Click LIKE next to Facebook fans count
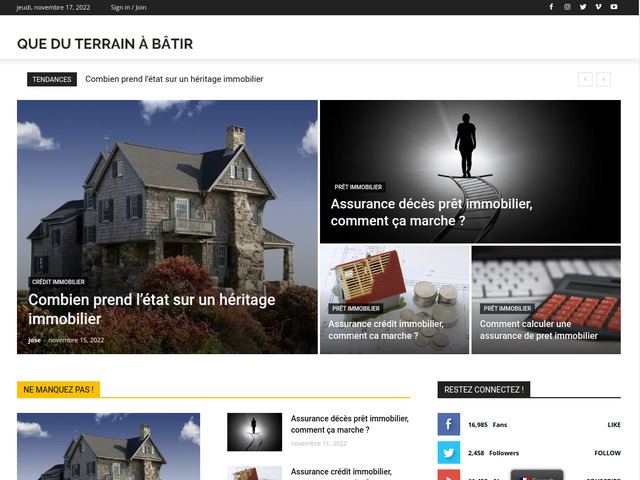This screenshot has width=640, height=480. pyautogui.click(x=614, y=424)
